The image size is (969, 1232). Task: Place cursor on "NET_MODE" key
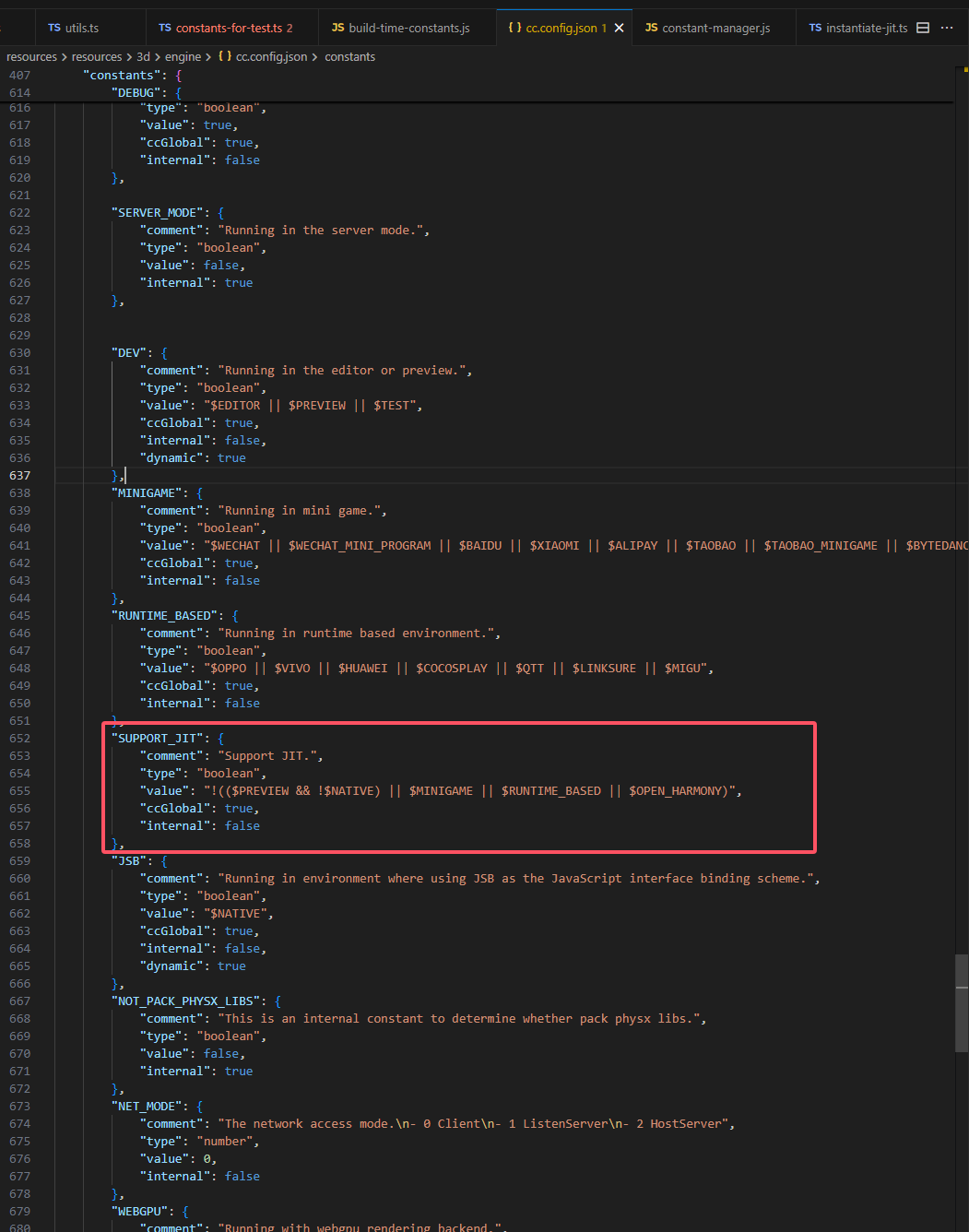pos(150,1107)
